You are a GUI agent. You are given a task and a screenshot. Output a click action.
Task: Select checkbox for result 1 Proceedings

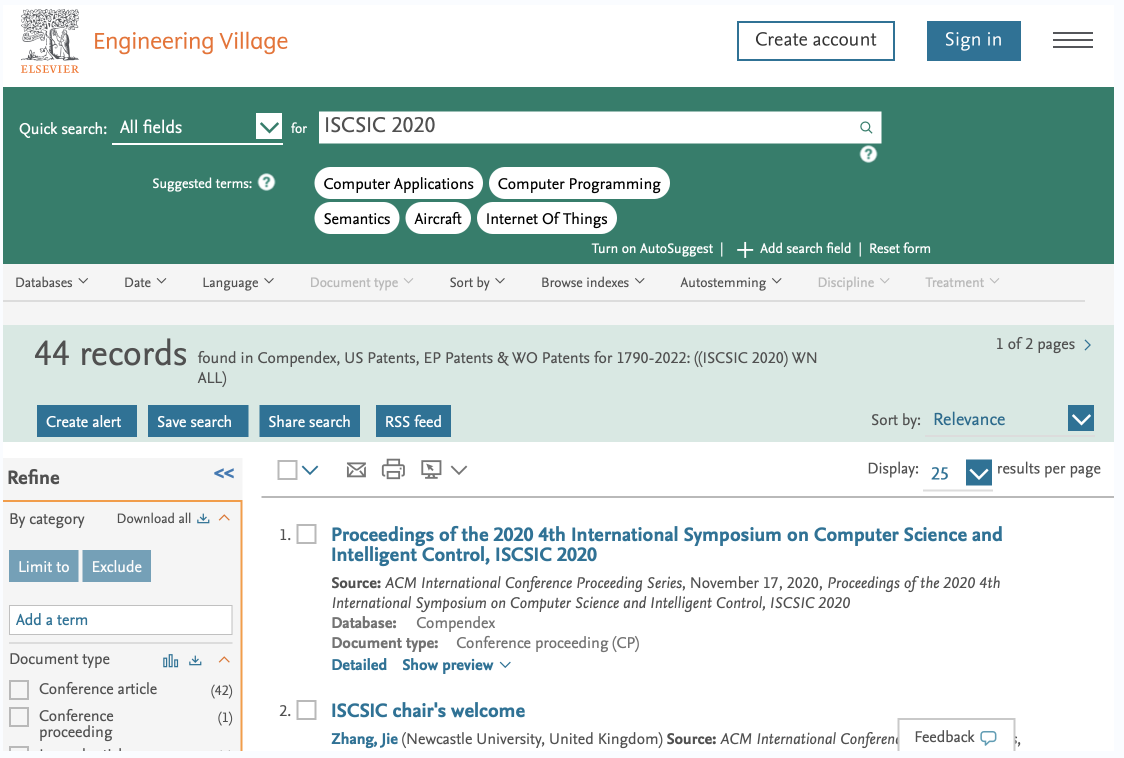tap(307, 534)
